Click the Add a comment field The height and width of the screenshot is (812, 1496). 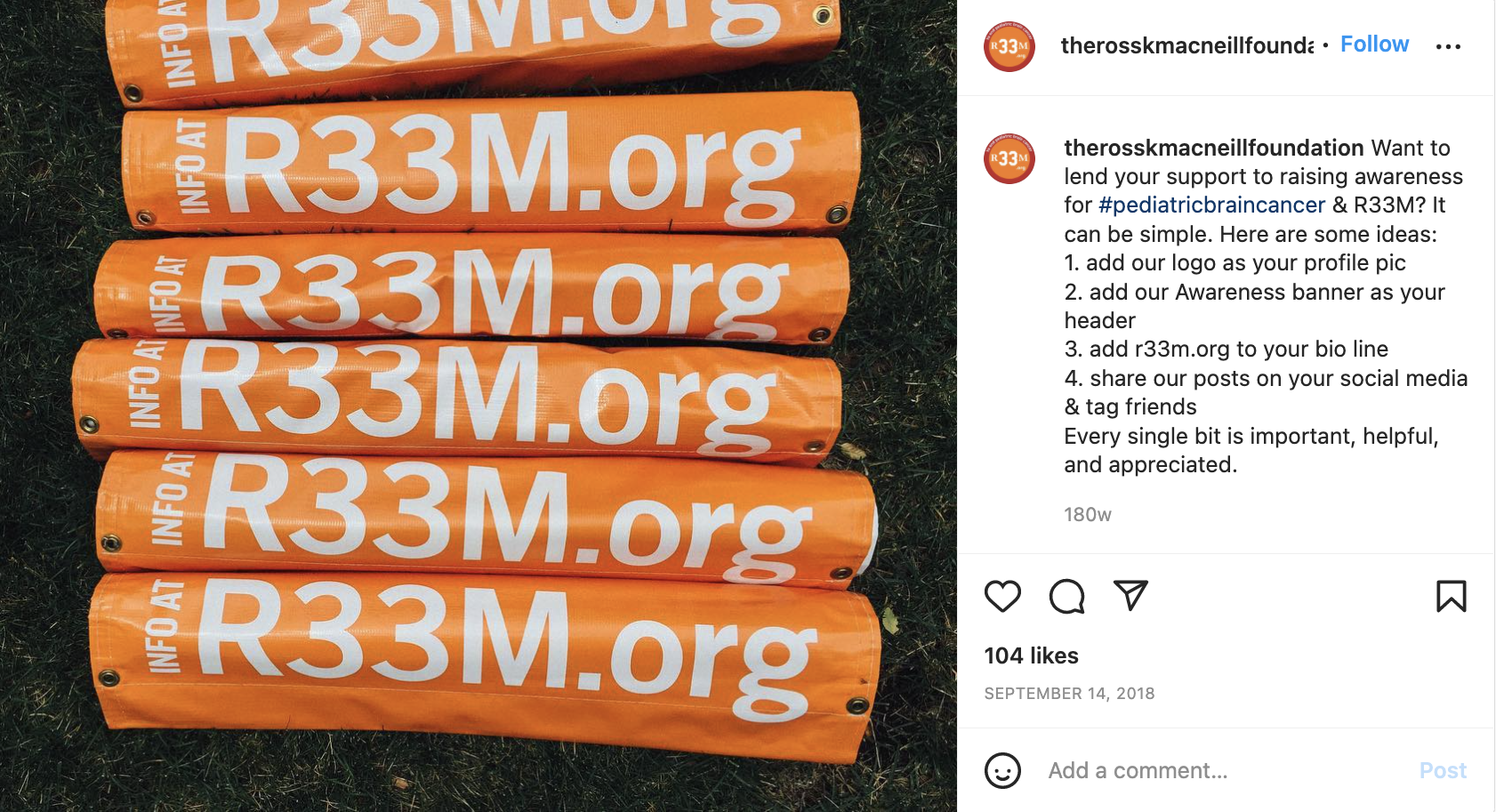pos(1227,770)
